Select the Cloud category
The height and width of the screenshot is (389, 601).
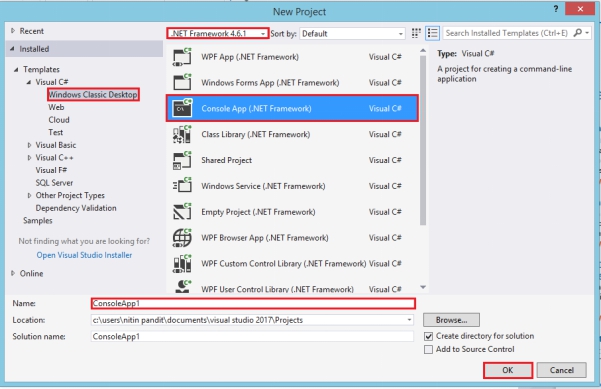point(59,120)
